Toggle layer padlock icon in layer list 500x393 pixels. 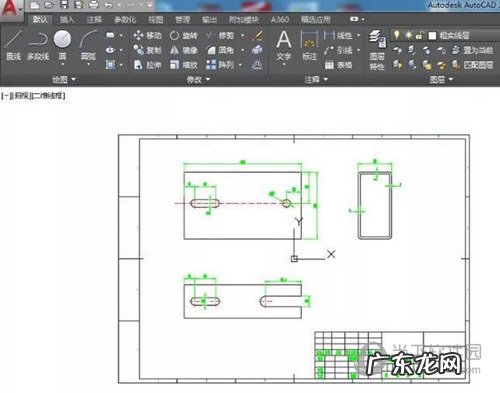420,35
